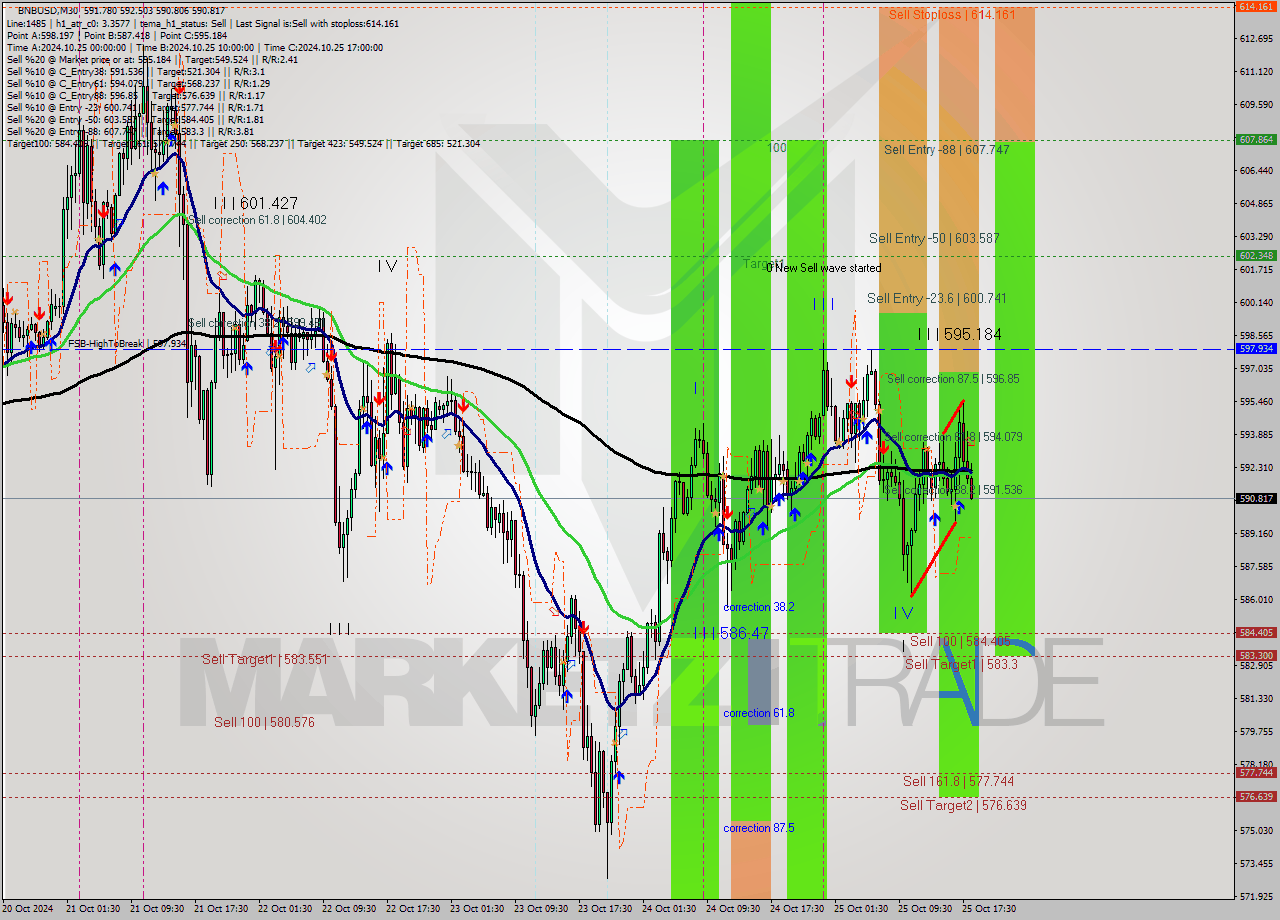Image resolution: width=1280 pixels, height=920 pixels.
Task: Click the '20 Oct 2024' date on time axis
Action: pyautogui.click(x=27, y=909)
